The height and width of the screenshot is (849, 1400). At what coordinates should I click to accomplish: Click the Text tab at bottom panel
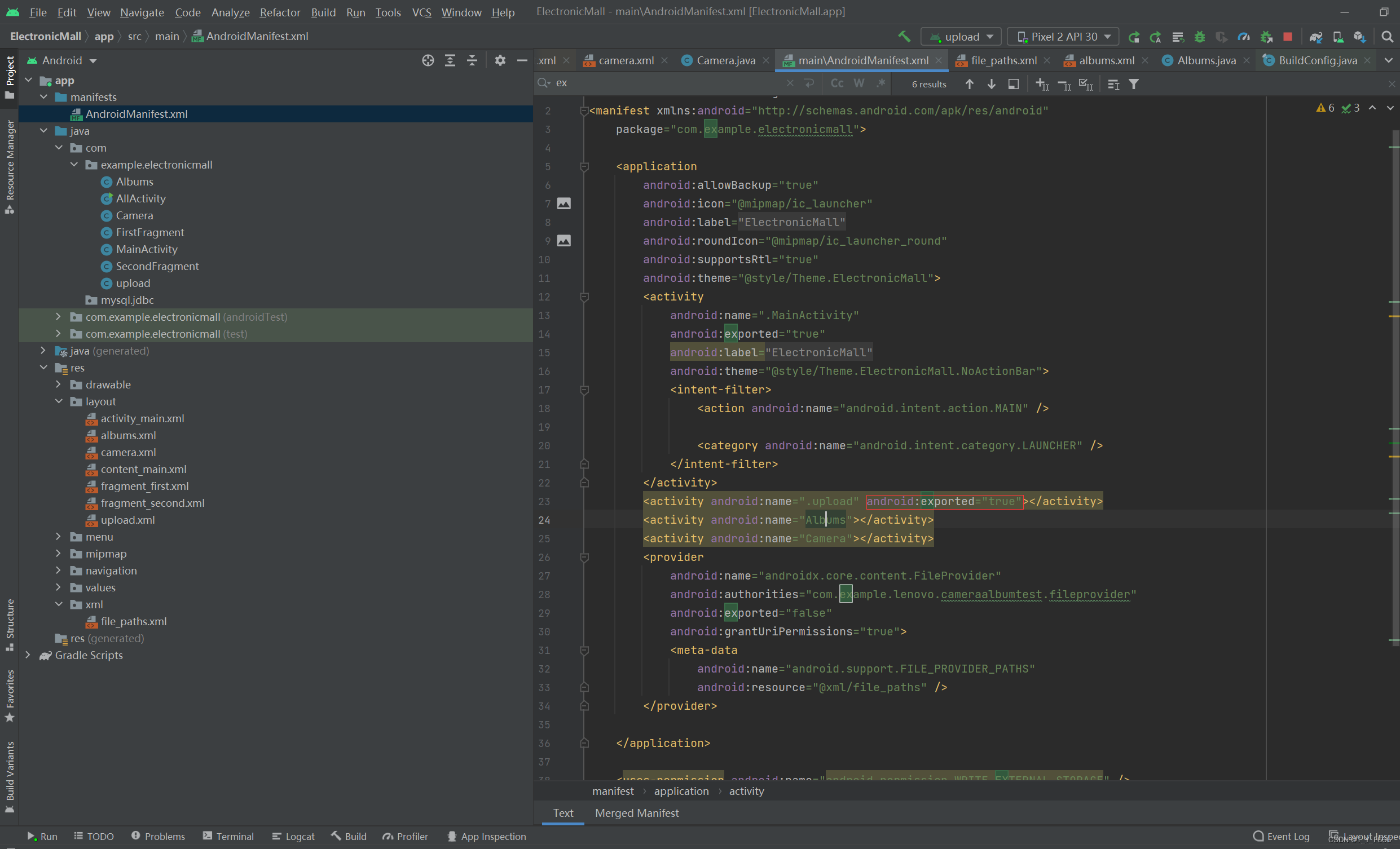563,812
